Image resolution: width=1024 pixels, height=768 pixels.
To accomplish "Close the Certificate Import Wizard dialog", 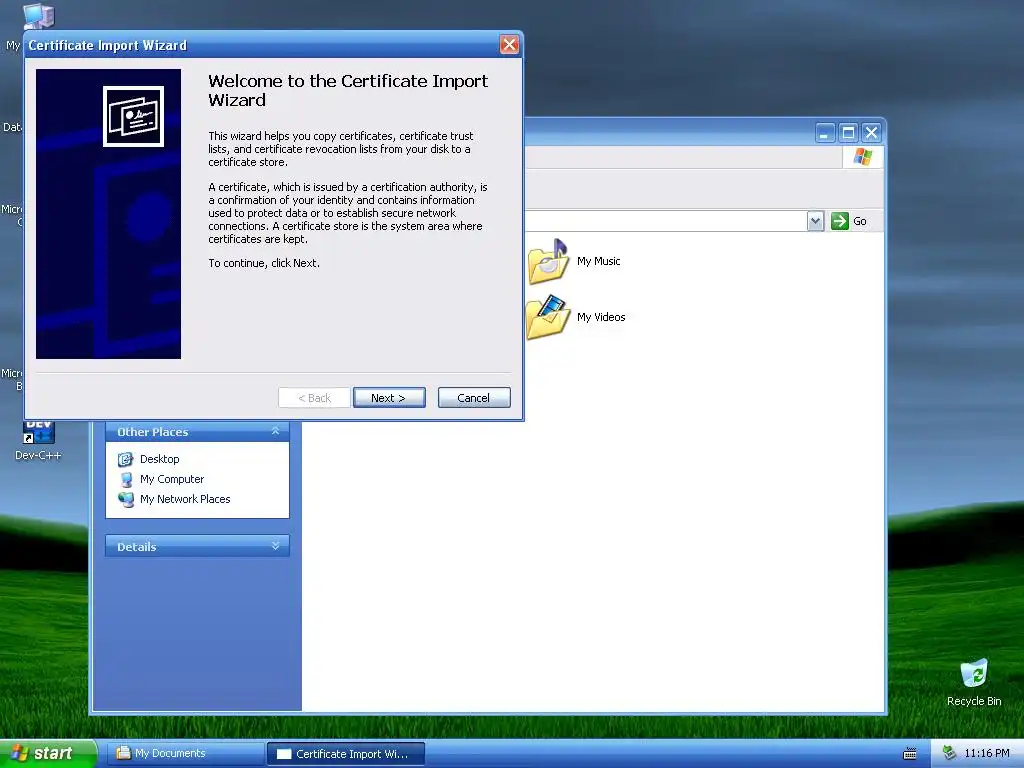I will pos(509,44).
